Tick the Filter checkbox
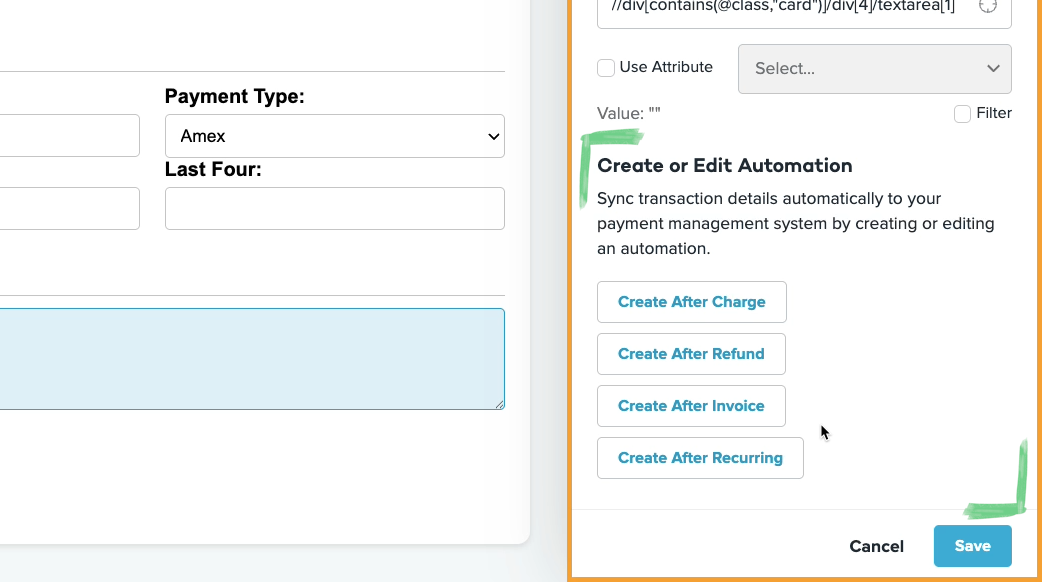 962,114
